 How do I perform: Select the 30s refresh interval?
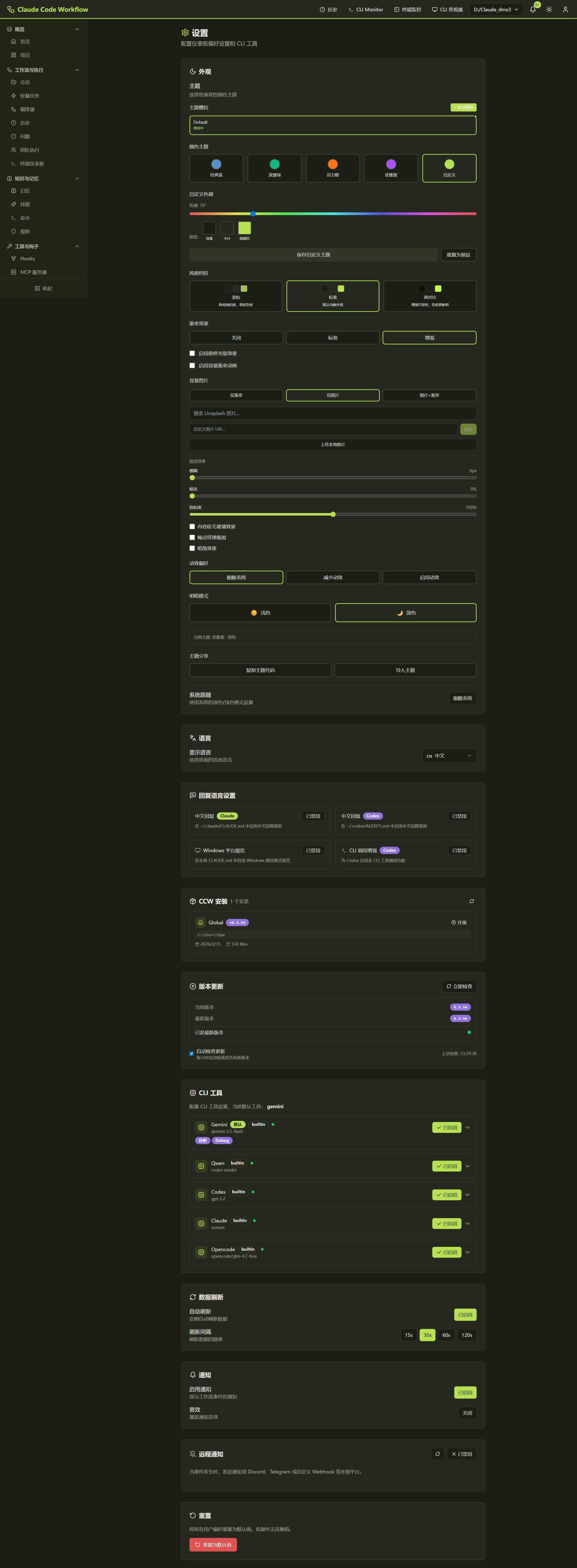point(427,1335)
